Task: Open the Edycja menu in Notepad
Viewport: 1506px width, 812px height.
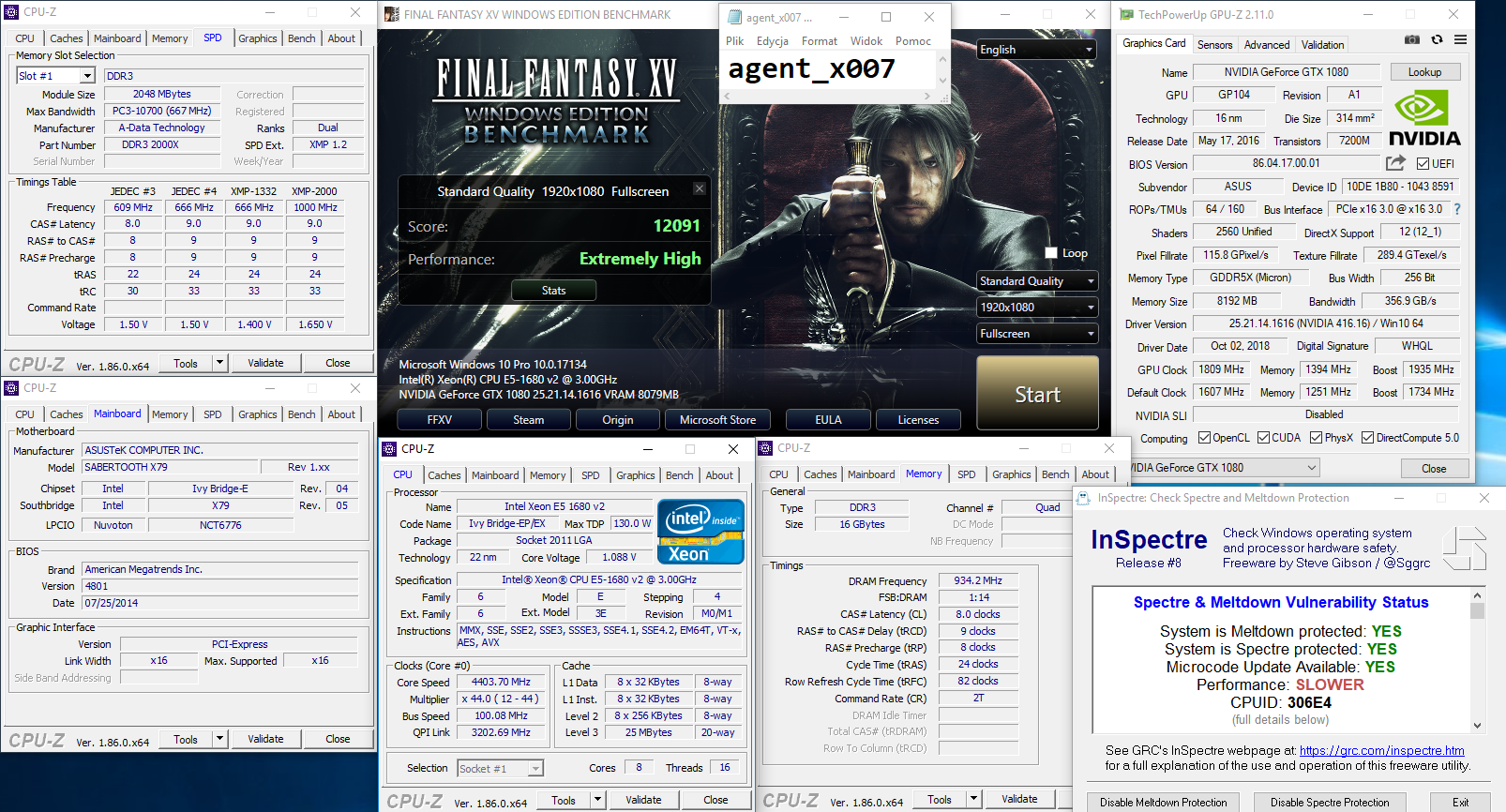Action: click(x=773, y=41)
